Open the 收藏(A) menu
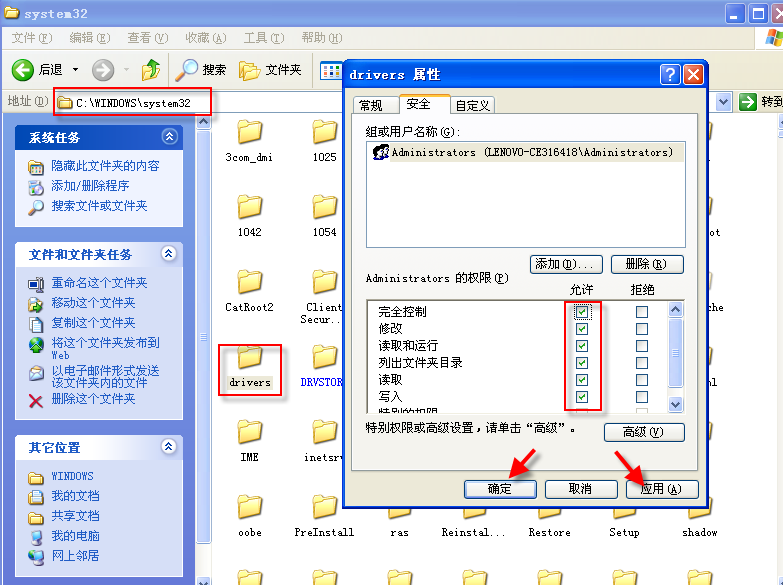Image resolution: width=783 pixels, height=585 pixels. coord(205,38)
